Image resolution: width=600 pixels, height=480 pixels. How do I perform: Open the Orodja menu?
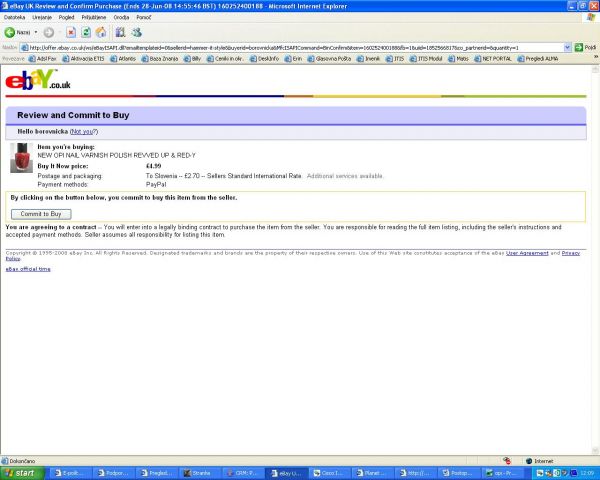click(121, 17)
